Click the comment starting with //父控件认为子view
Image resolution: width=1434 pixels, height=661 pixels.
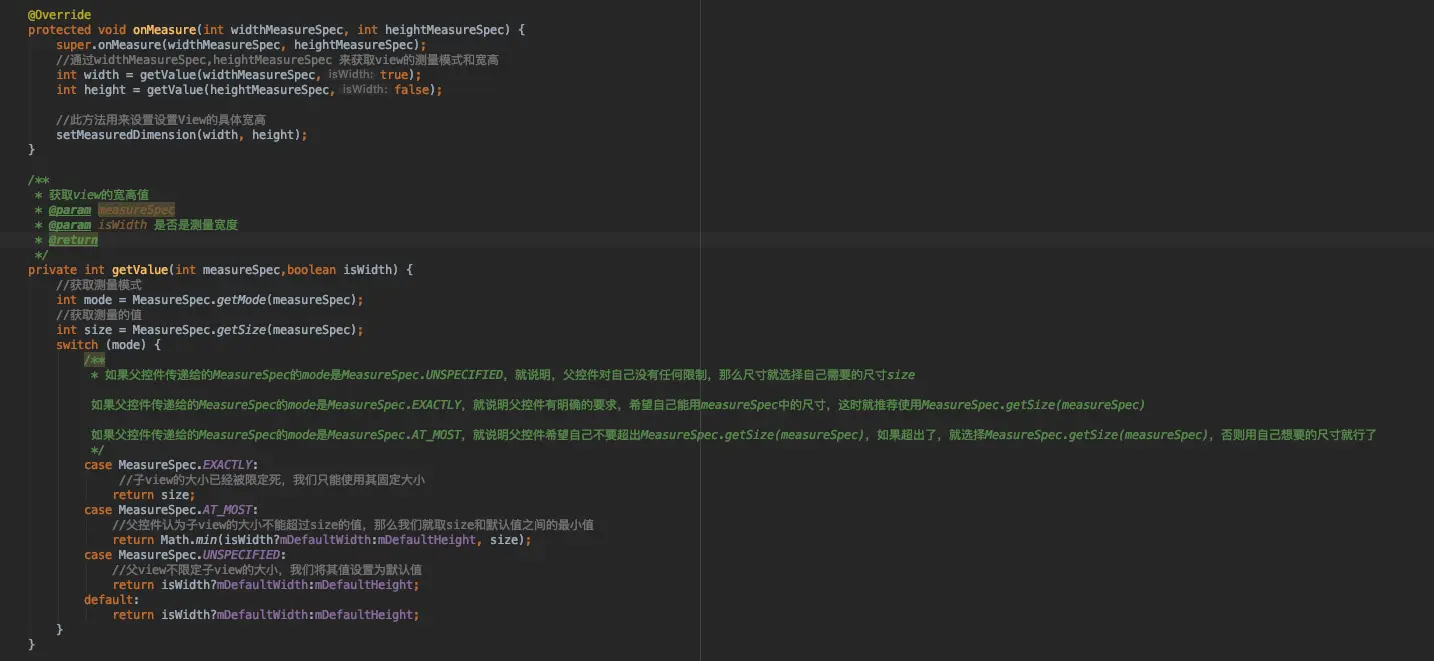354,525
